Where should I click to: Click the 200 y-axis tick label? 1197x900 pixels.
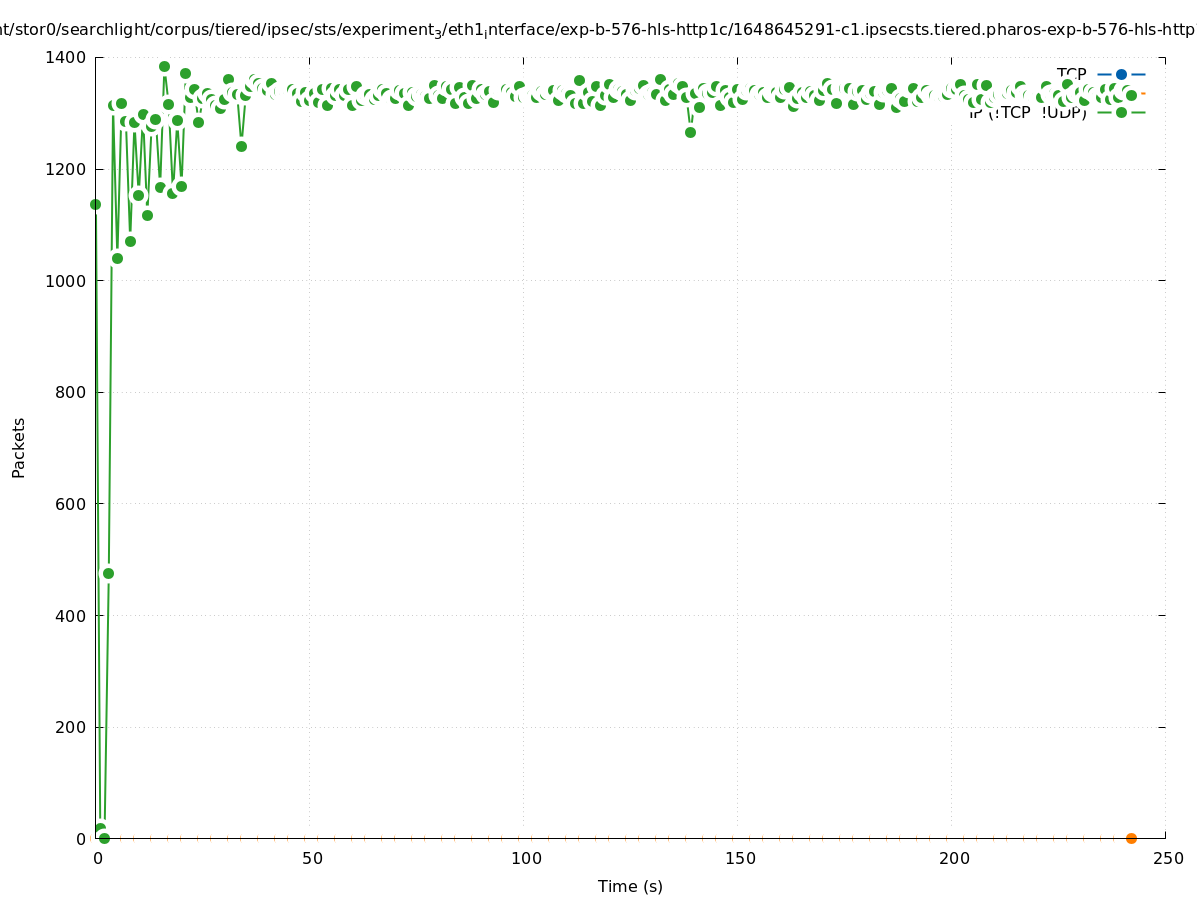71,727
